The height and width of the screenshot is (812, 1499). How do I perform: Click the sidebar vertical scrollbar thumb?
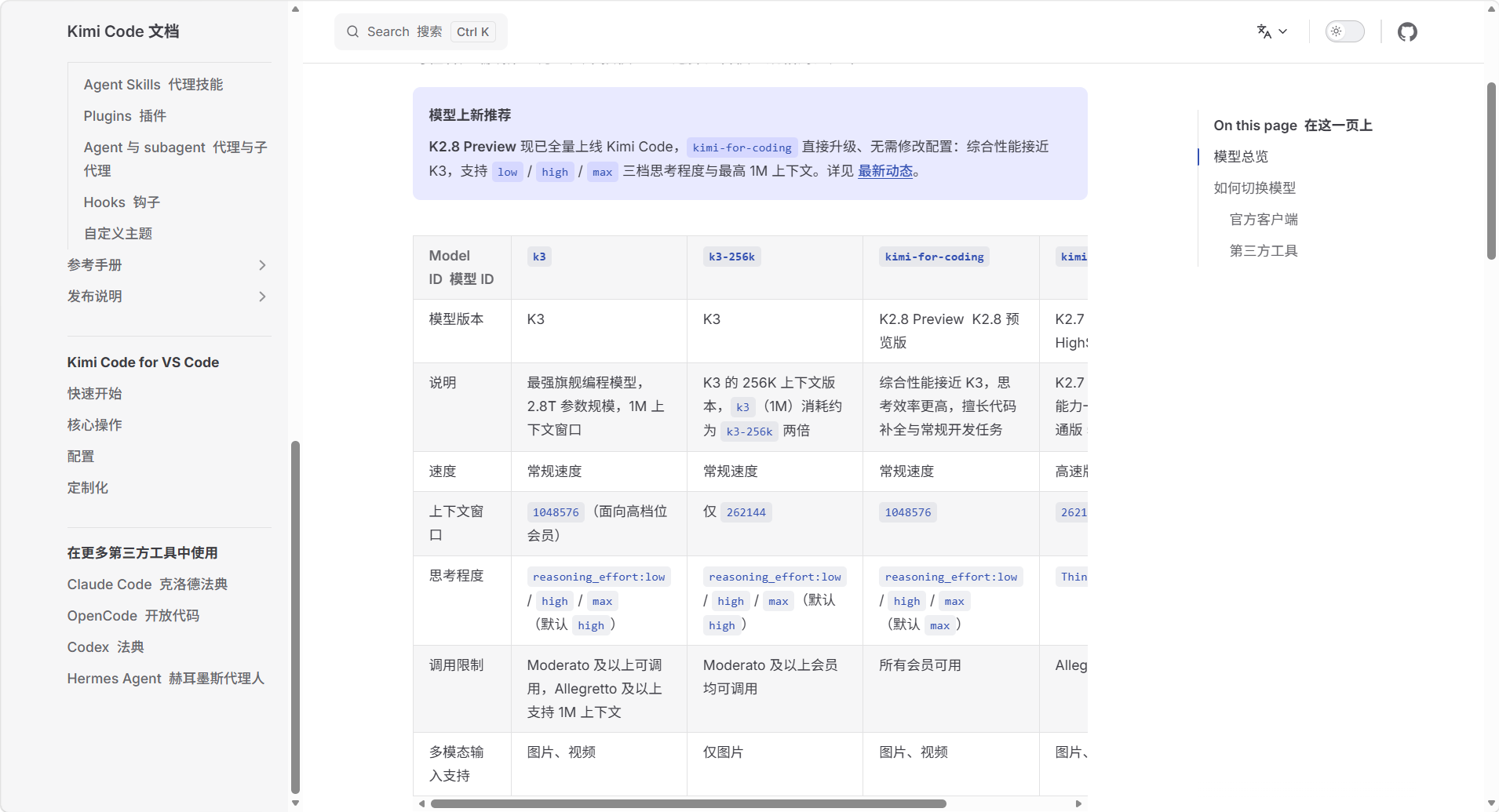coord(295,617)
